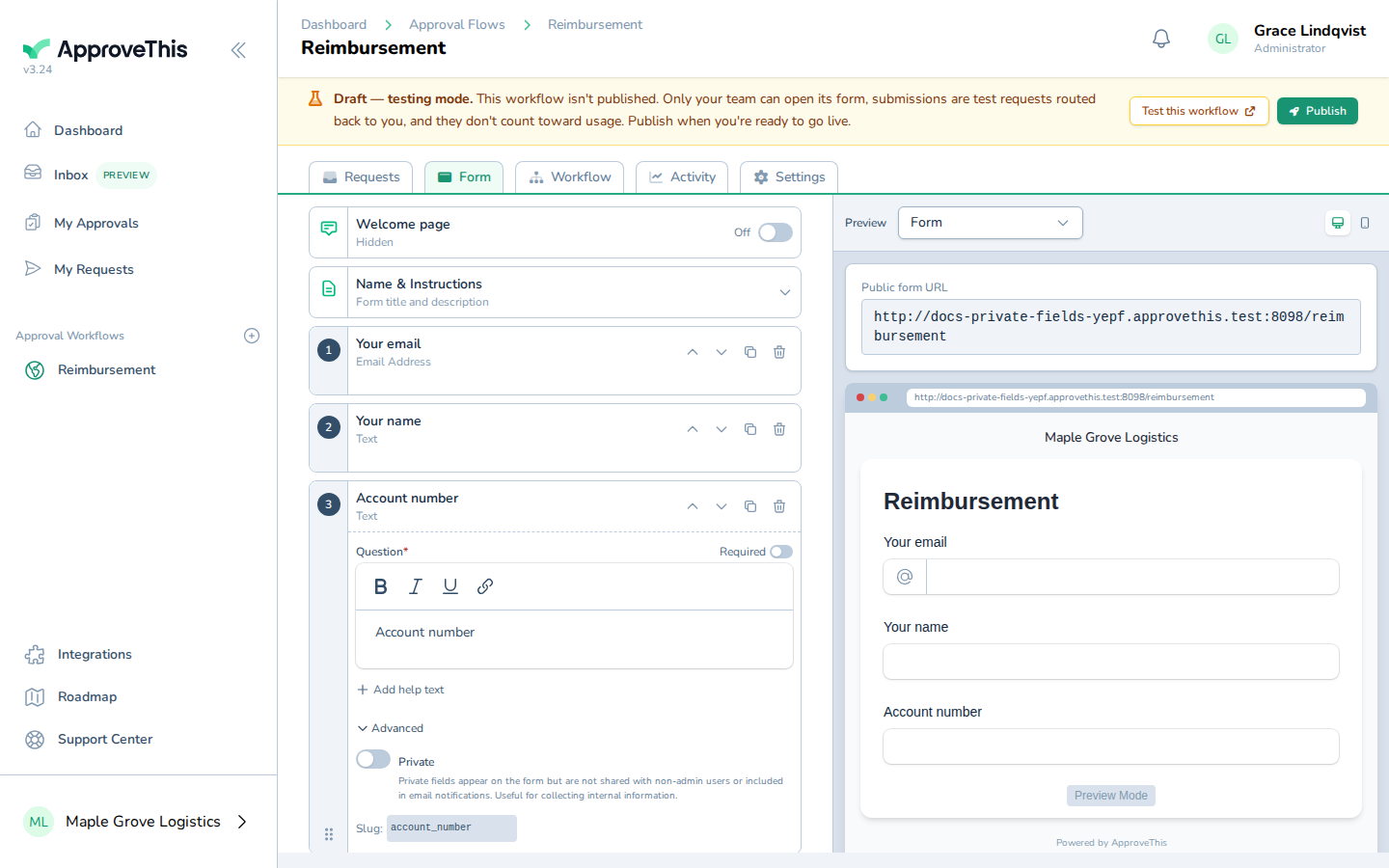Screen dimensions: 1389x868
Task: Move 'Your name' field up
Action: click(693, 429)
